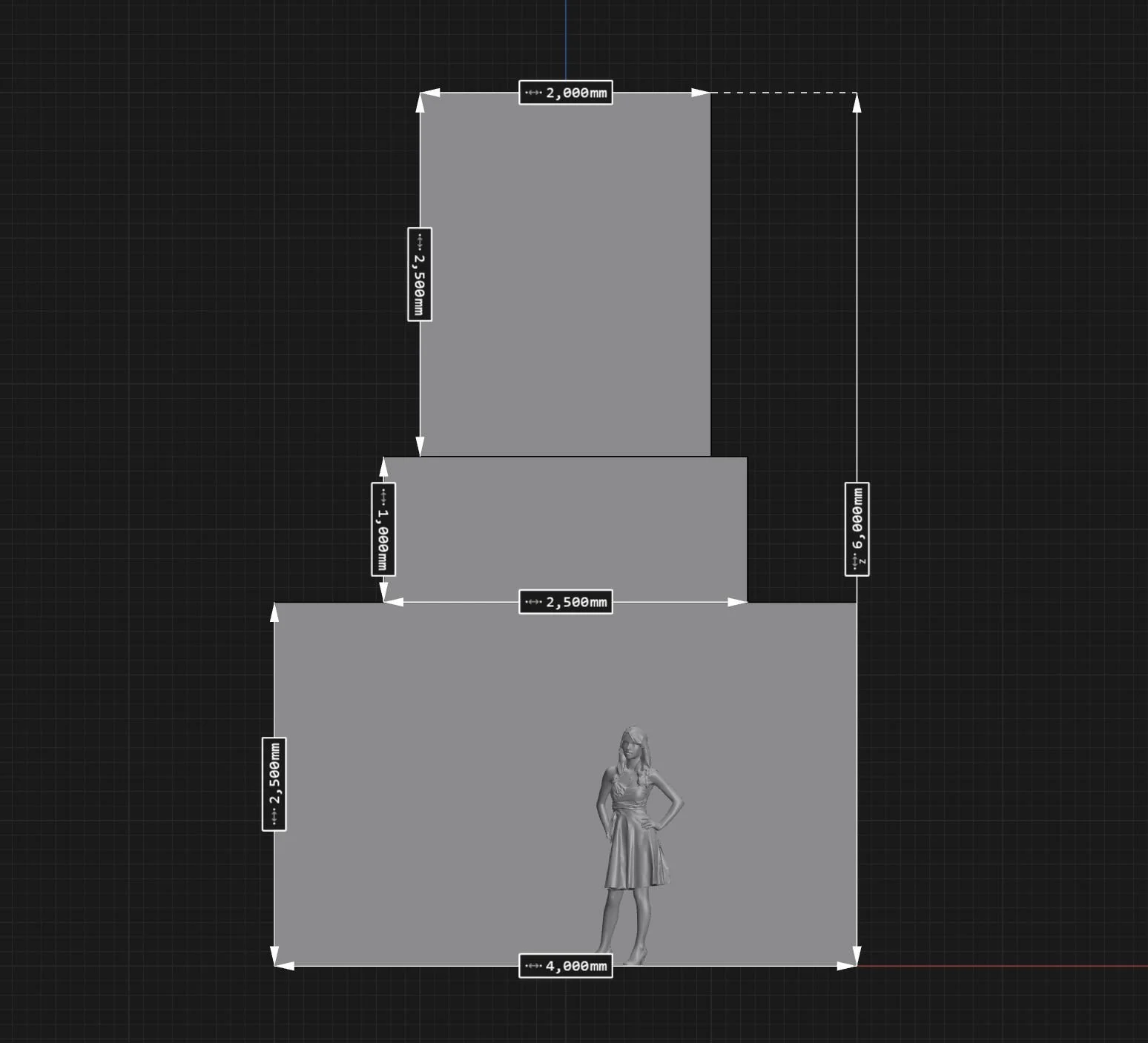Select the 4,000mm width dimension label
The image size is (1148, 1043).
565,966
